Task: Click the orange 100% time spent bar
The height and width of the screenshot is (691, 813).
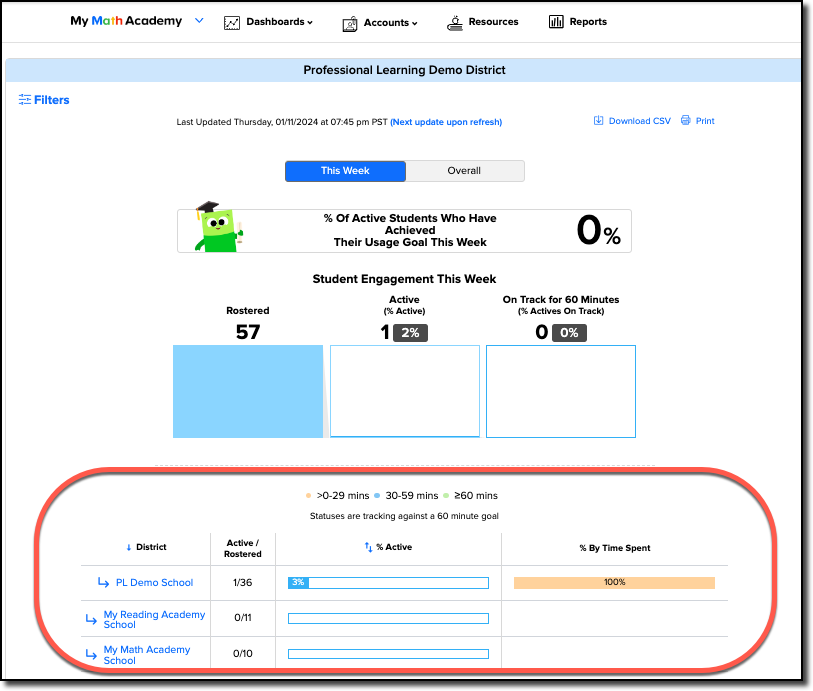Action: click(x=614, y=583)
